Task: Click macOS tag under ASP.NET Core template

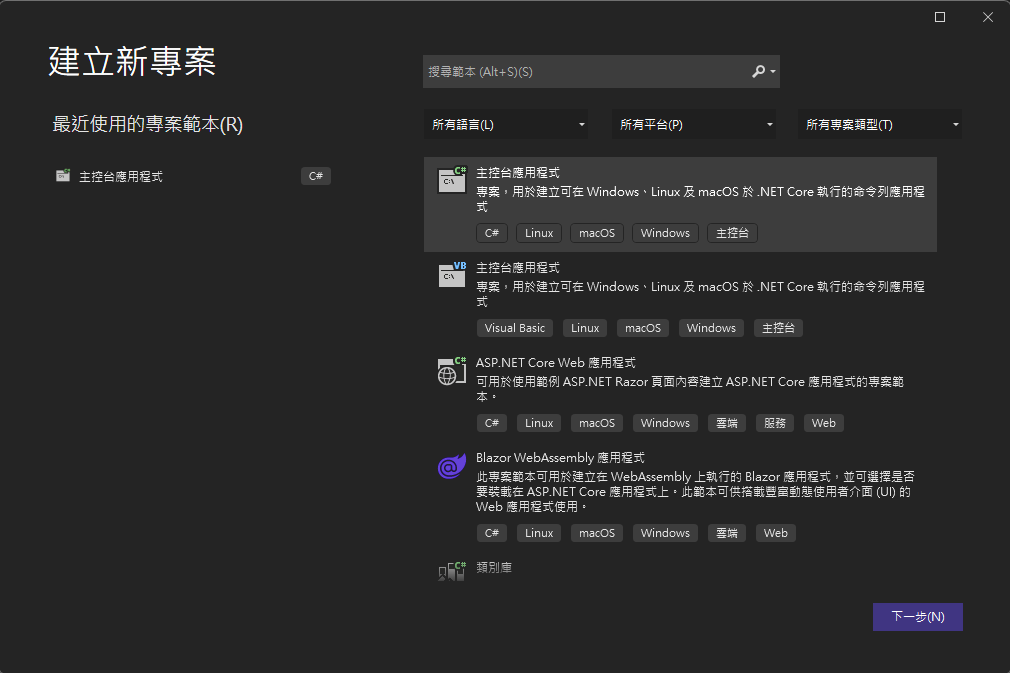Action: 597,423
